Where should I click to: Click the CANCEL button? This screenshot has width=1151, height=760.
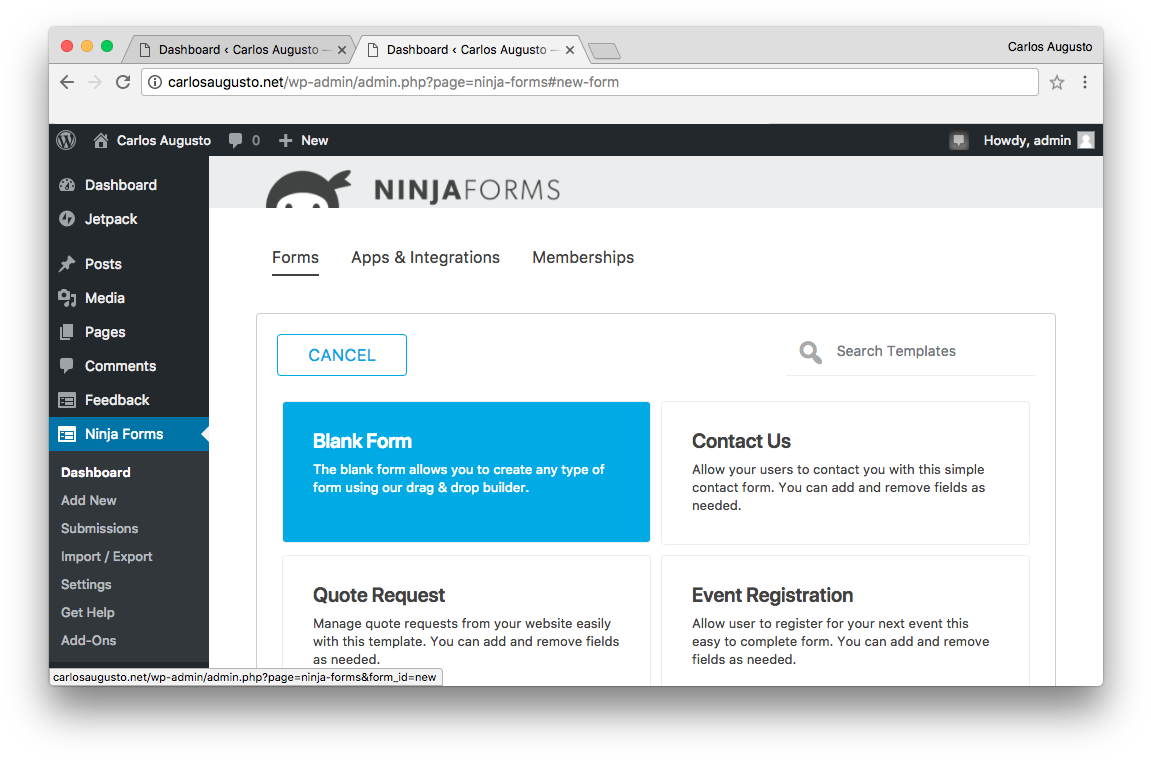coord(341,355)
